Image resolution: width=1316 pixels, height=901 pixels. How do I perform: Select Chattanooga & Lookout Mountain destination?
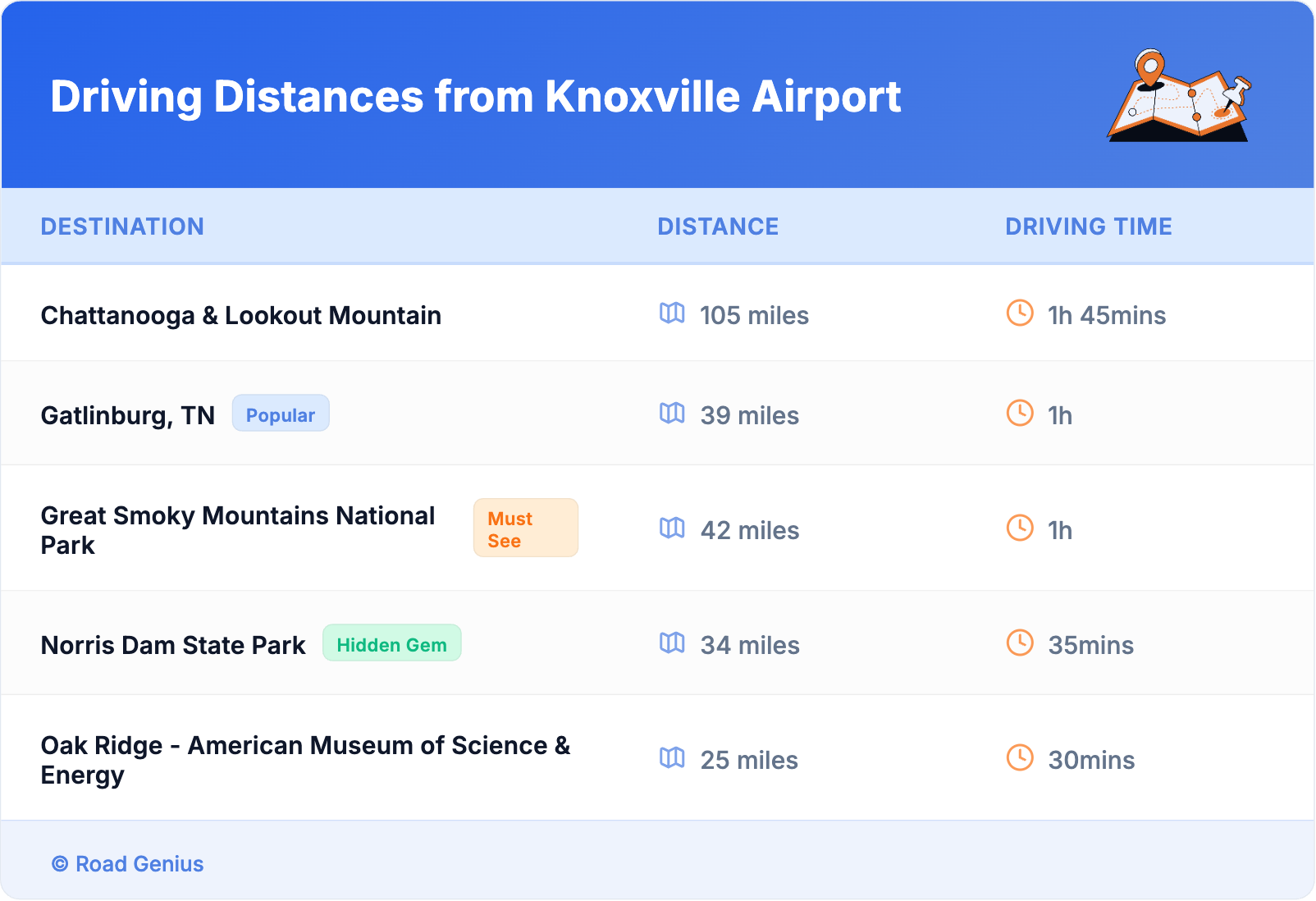[241, 316]
